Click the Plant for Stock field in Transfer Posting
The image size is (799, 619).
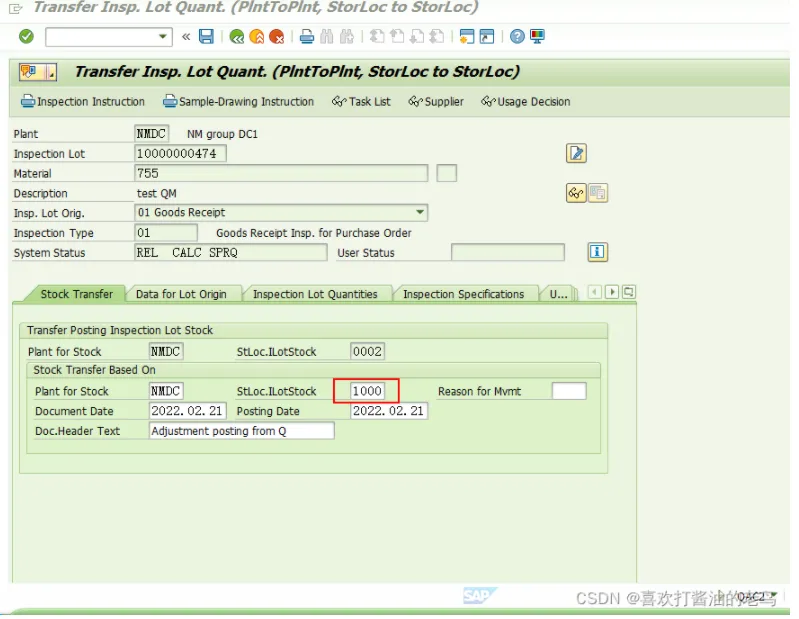166,352
